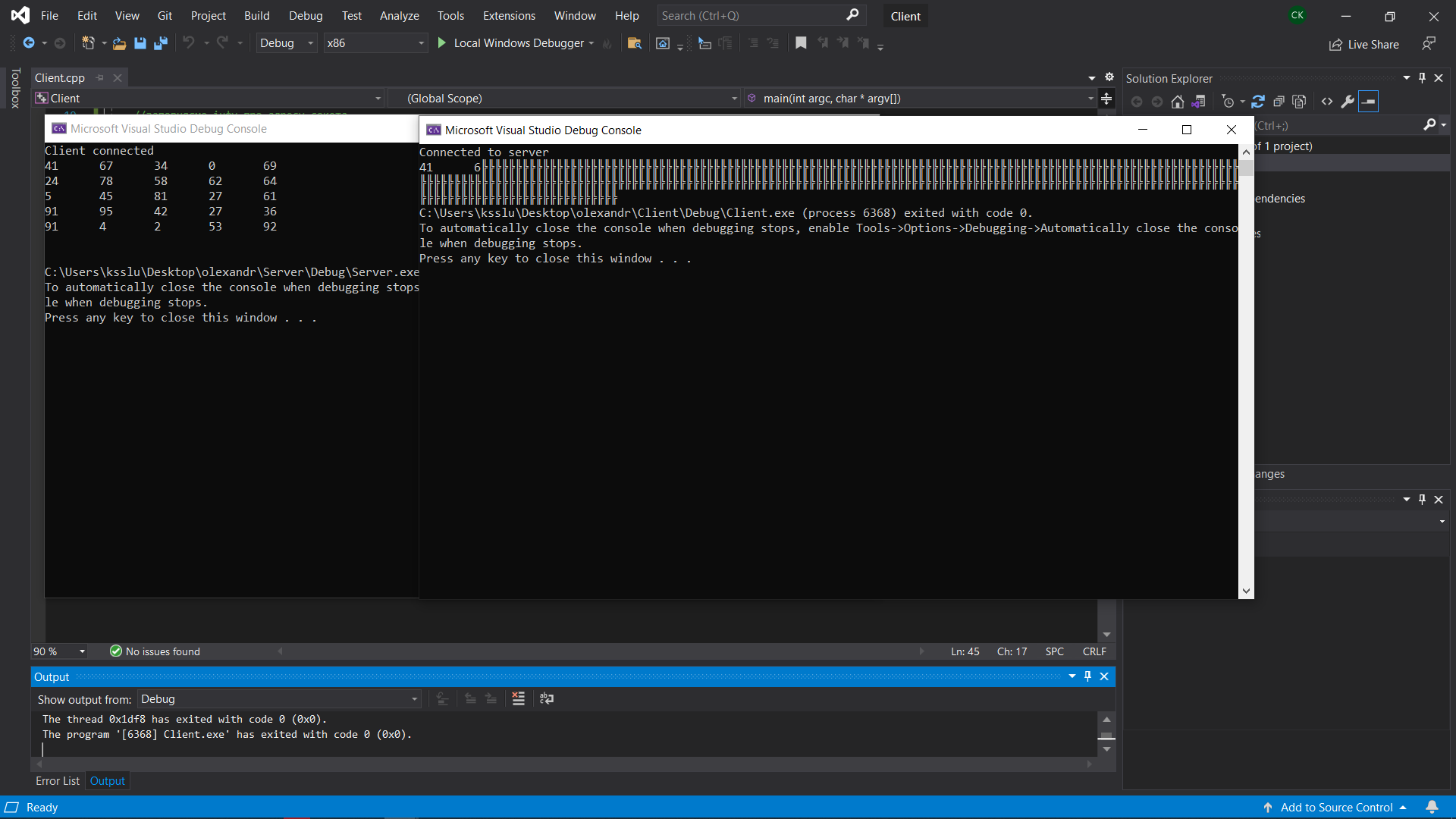Open the Client project scope dropdown

coord(209,99)
